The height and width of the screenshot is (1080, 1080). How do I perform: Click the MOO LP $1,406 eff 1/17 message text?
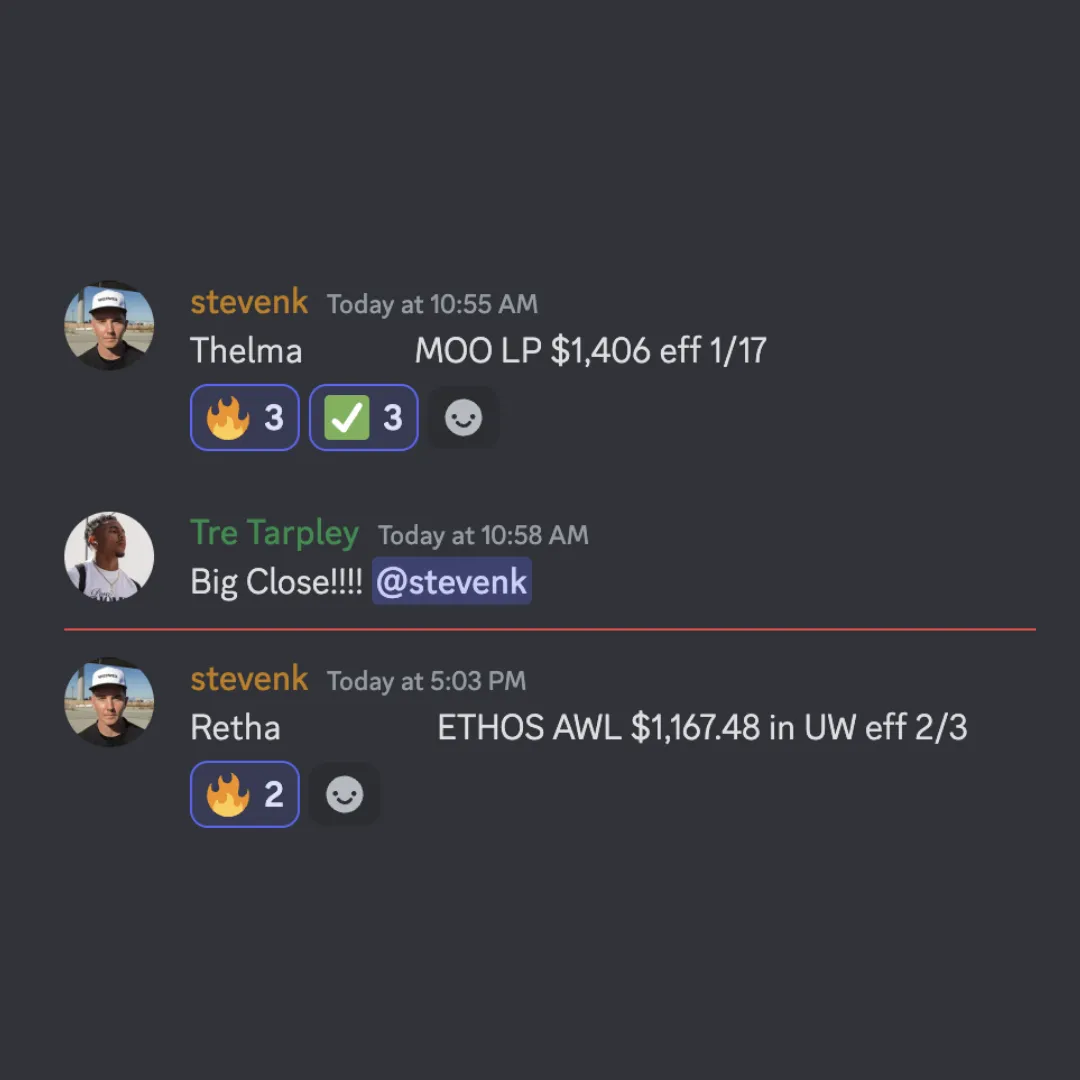pos(590,351)
